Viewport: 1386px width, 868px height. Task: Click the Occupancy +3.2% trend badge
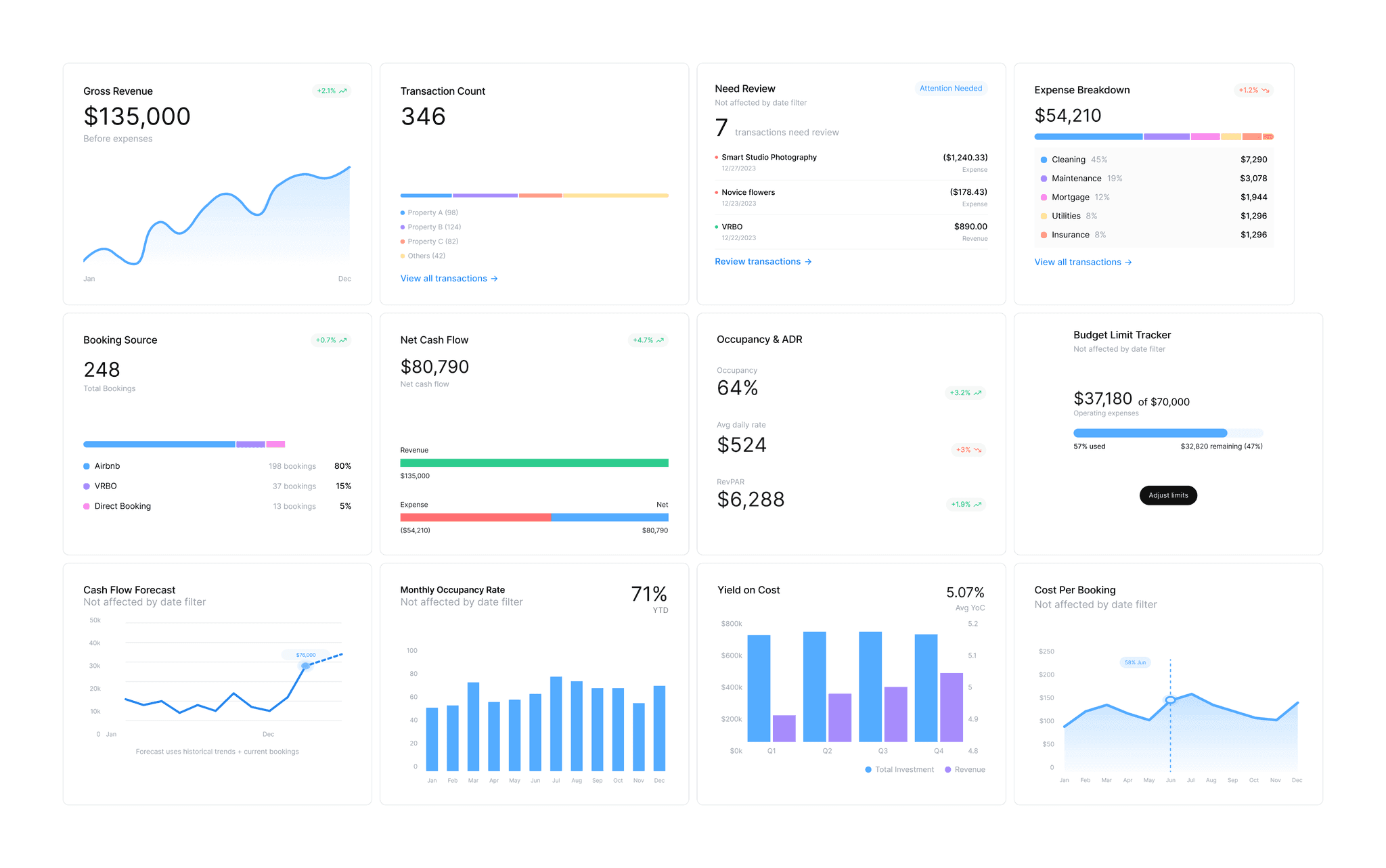pyautogui.click(x=965, y=393)
